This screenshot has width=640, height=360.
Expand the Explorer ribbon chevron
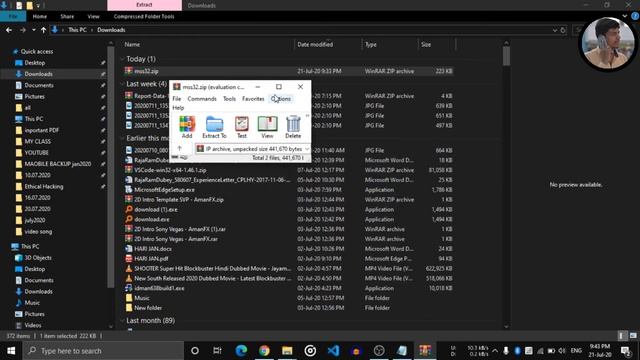[625, 16]
